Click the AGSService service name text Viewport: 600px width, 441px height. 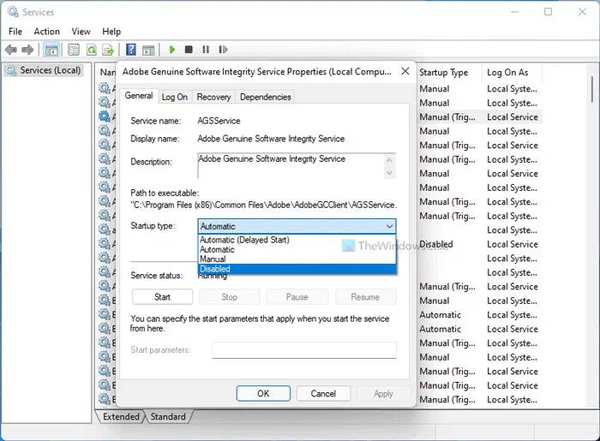pos(219,121)
